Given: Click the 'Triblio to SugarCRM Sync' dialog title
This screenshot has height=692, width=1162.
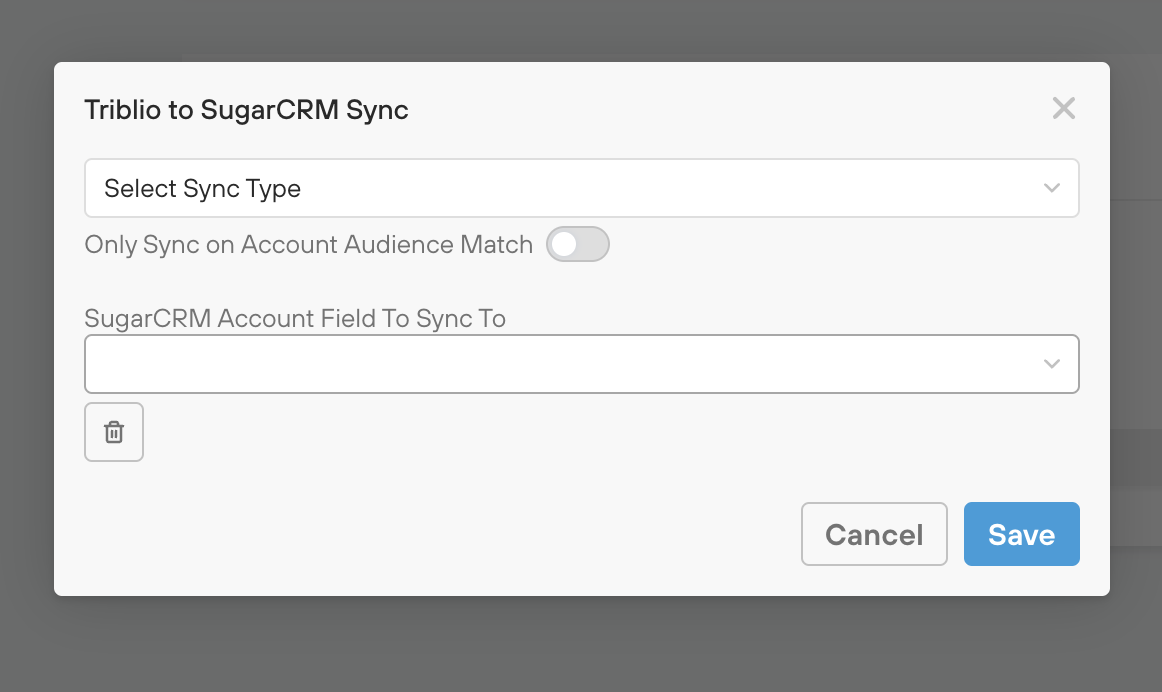Looking at the screenshot, I should pyautogui.click(x=246, y=110).
